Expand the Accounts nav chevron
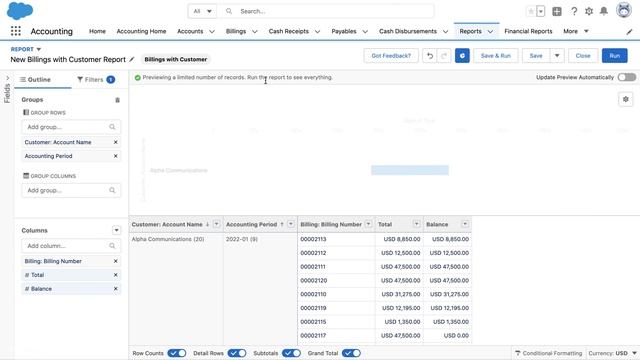 point(212,31)
